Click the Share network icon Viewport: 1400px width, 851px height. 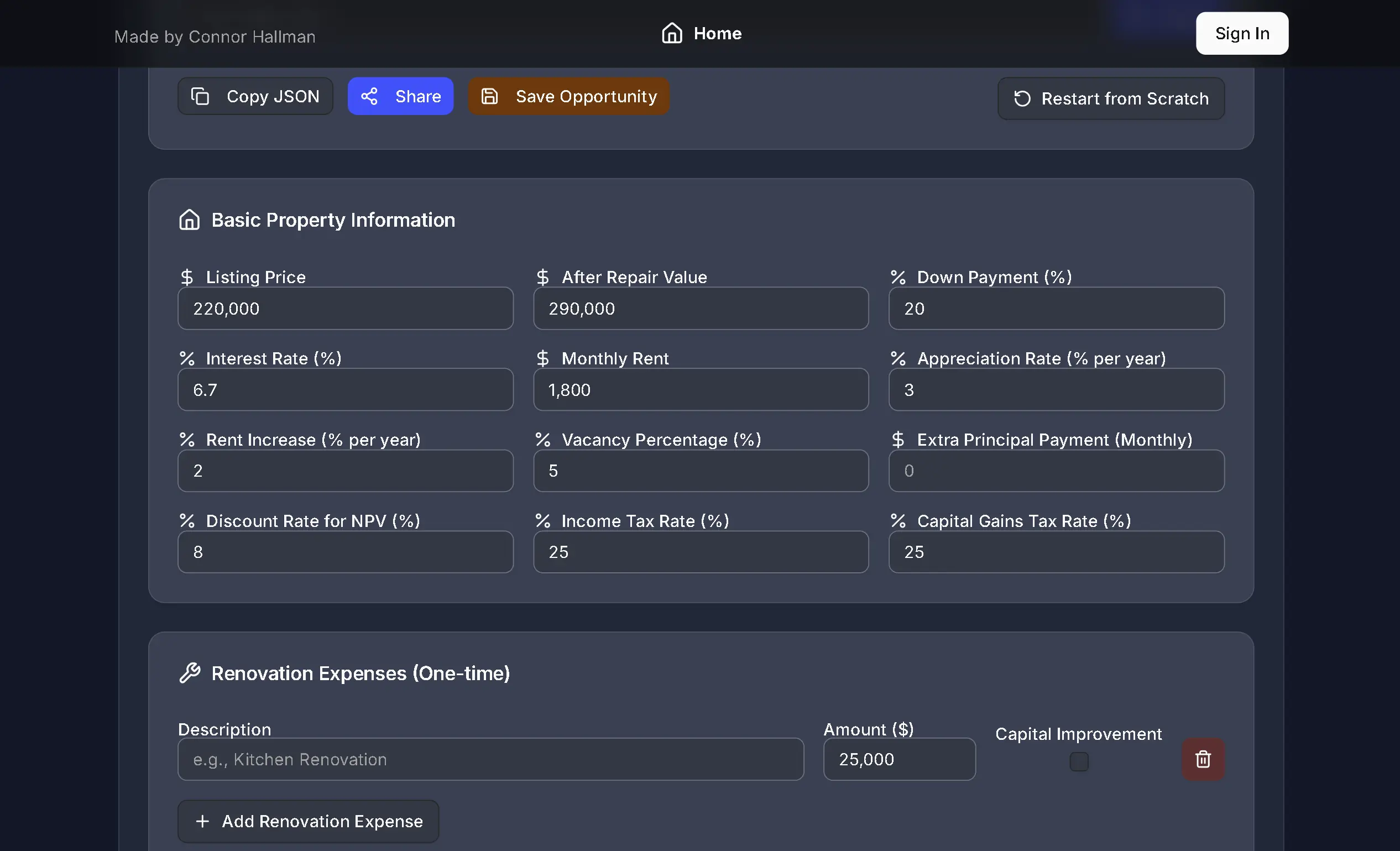click(x=370, y=96)
